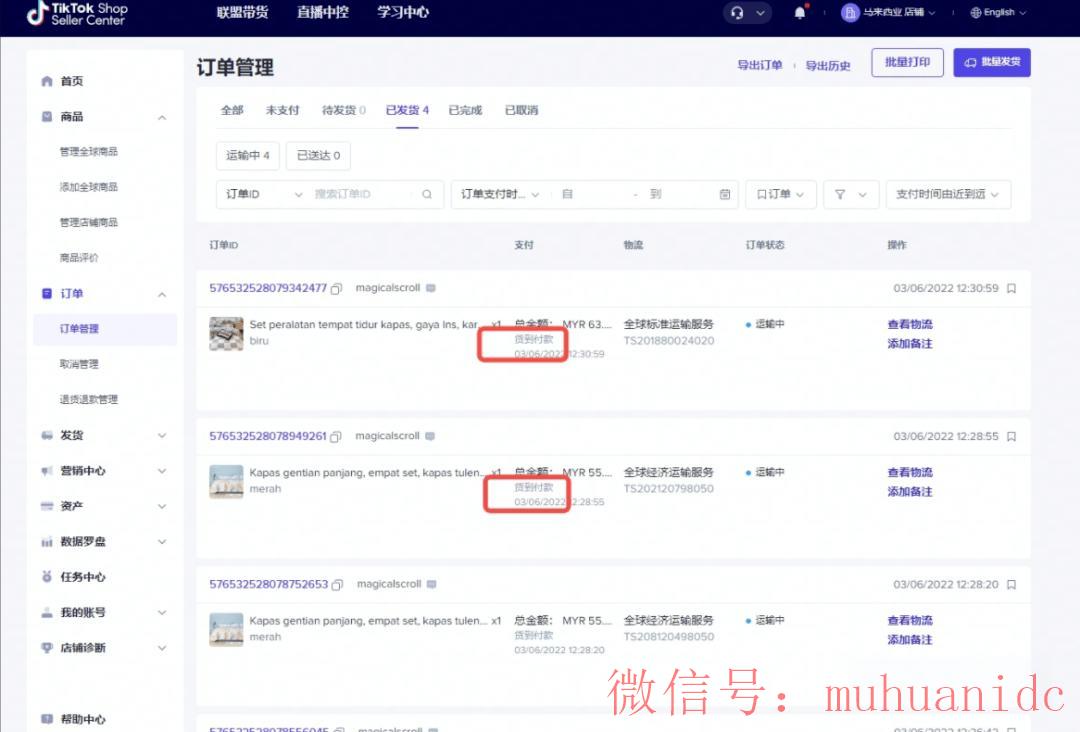Expand the 资产 sidebar section
The image size is (1080, 732).
[162, 506]
